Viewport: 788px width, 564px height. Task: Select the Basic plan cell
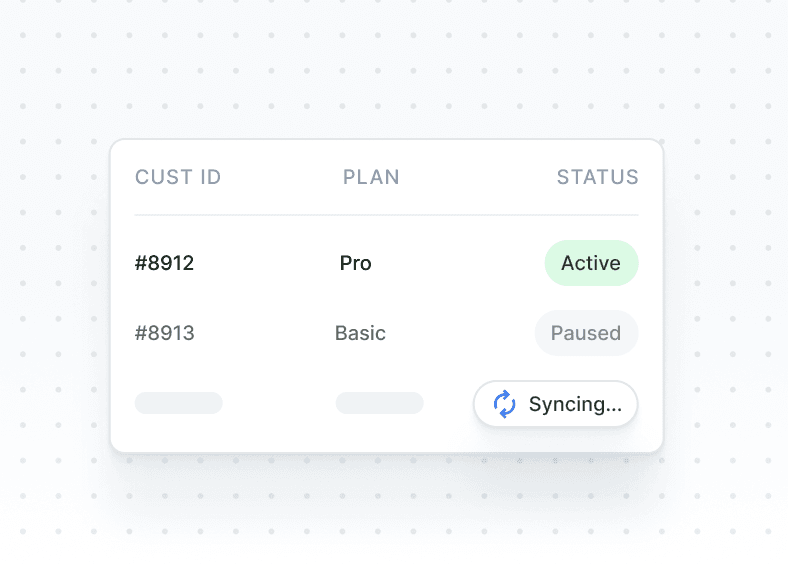click(360, 334)
